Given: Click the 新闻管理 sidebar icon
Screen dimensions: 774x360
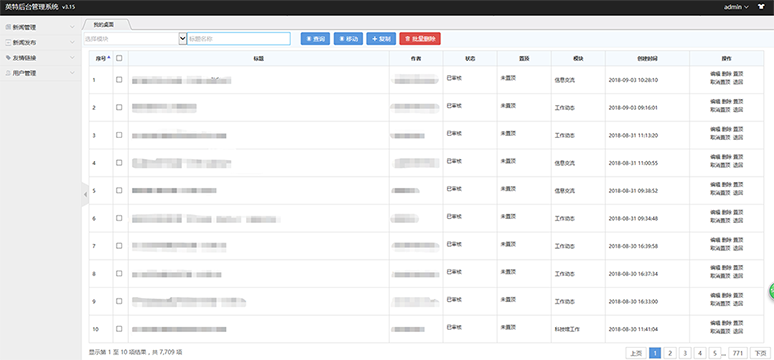Looking at the screenshot, I should (7, 27).
